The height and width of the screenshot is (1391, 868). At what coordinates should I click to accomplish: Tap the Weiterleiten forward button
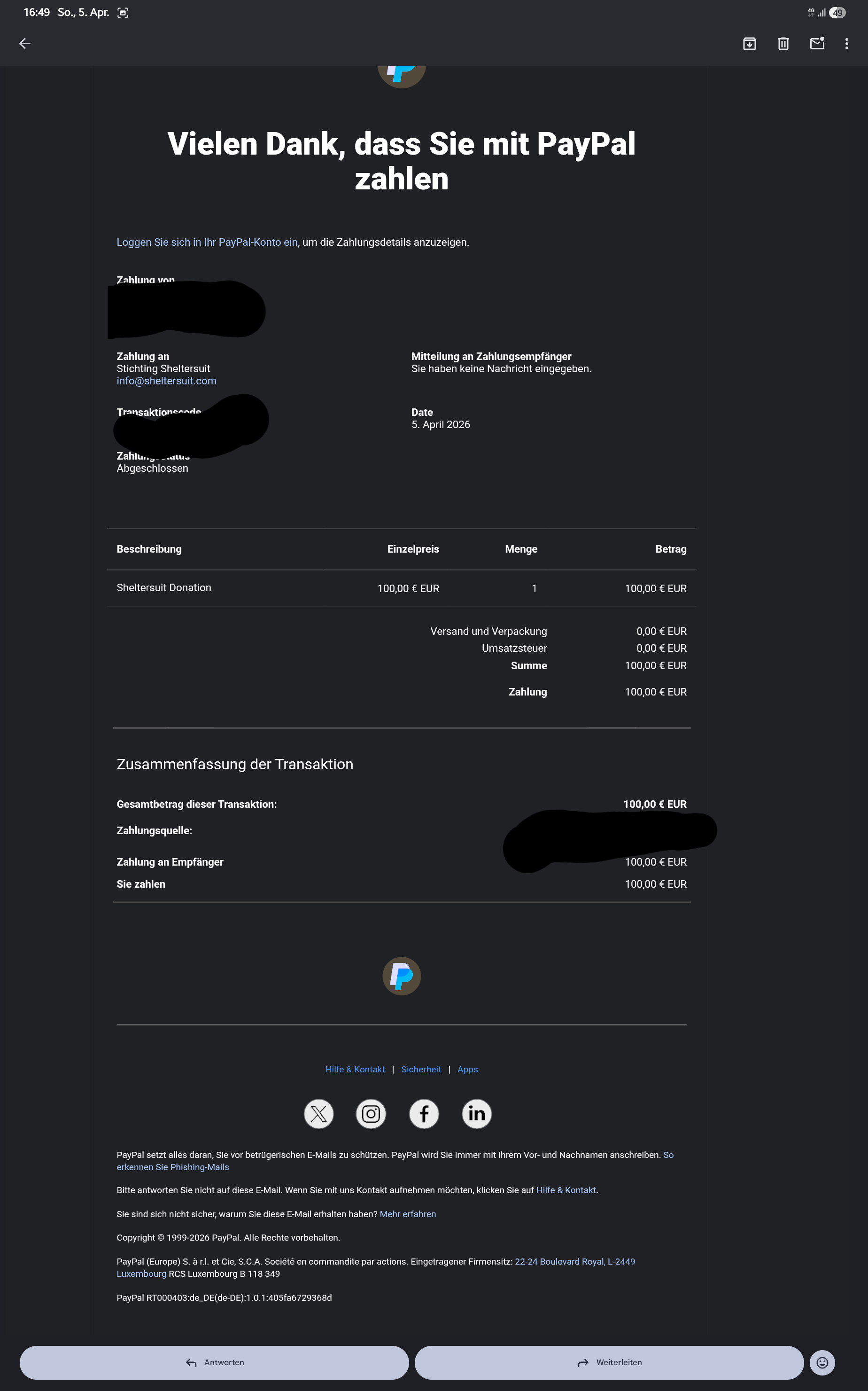609,1362
